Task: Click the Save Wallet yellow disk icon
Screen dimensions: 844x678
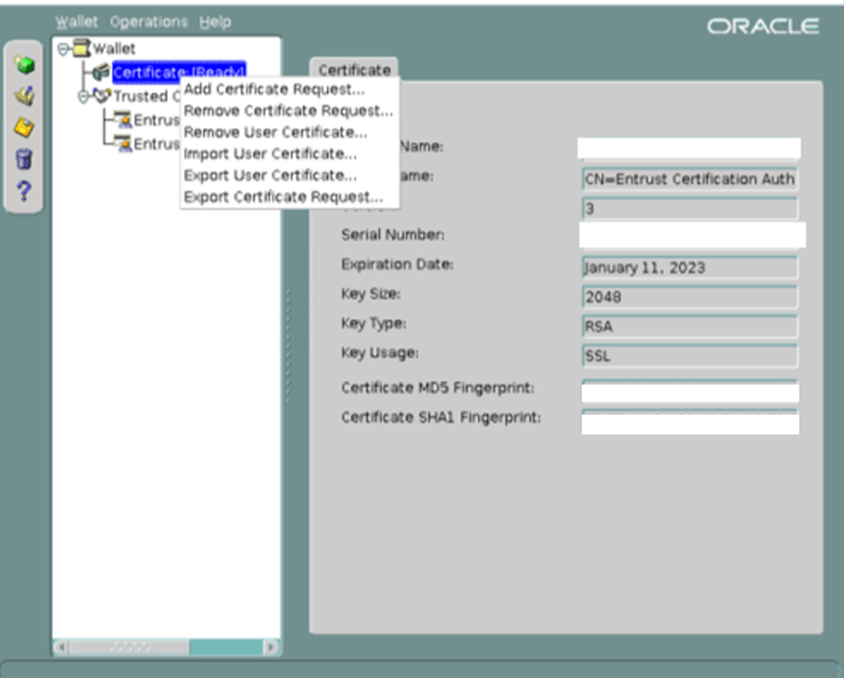Action: click(25, 127)
